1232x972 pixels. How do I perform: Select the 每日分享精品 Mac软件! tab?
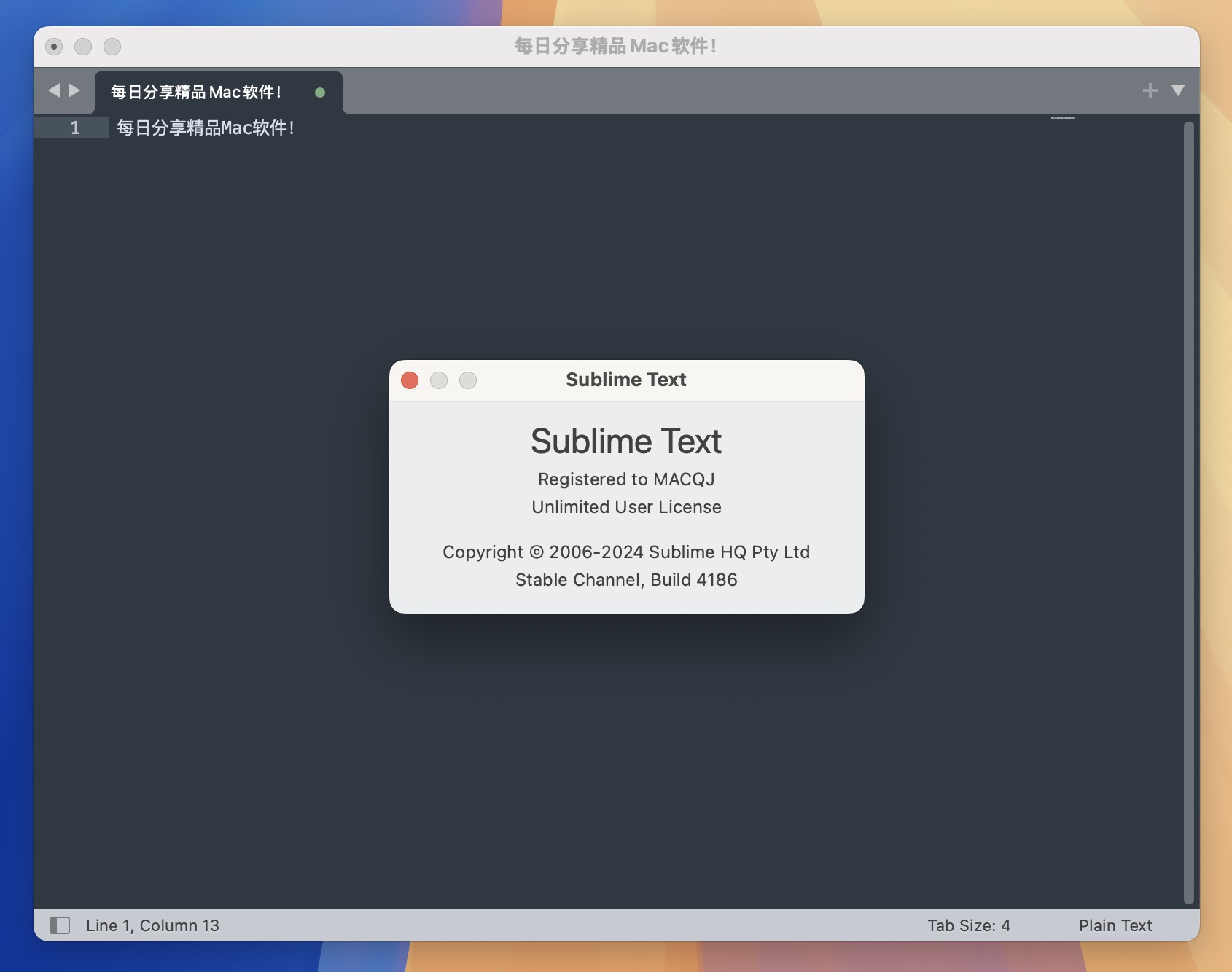[x=218, y=92]
